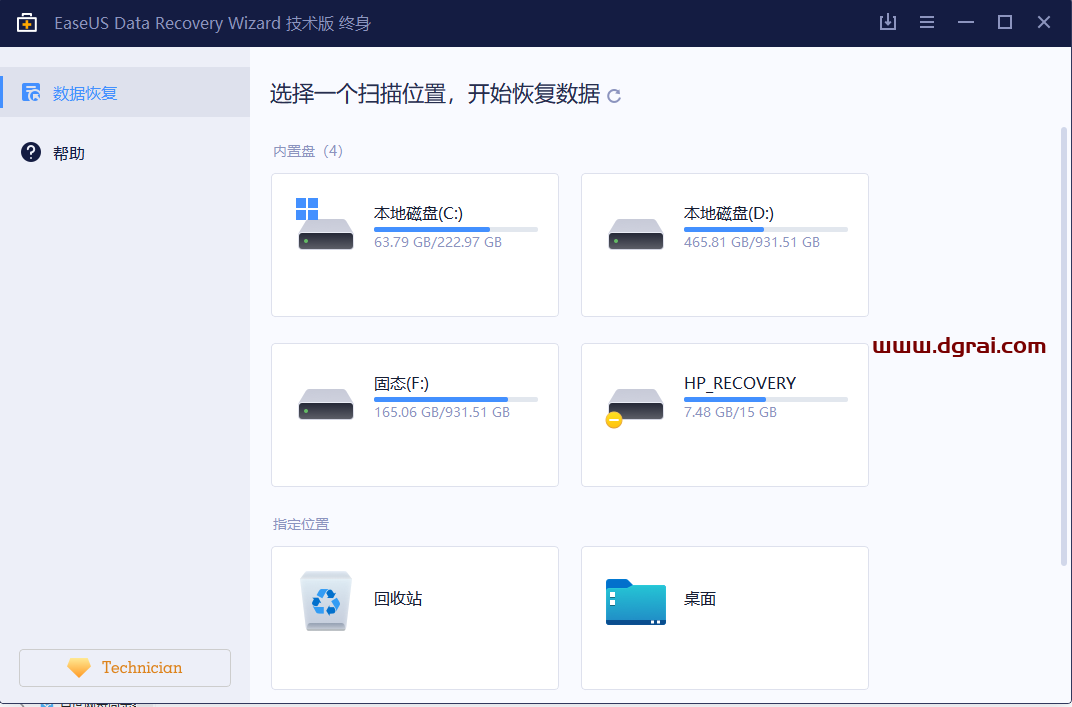Click the refresh icon beside the heading
This screenshot has width=1072, height=707.
pos(614,96)
